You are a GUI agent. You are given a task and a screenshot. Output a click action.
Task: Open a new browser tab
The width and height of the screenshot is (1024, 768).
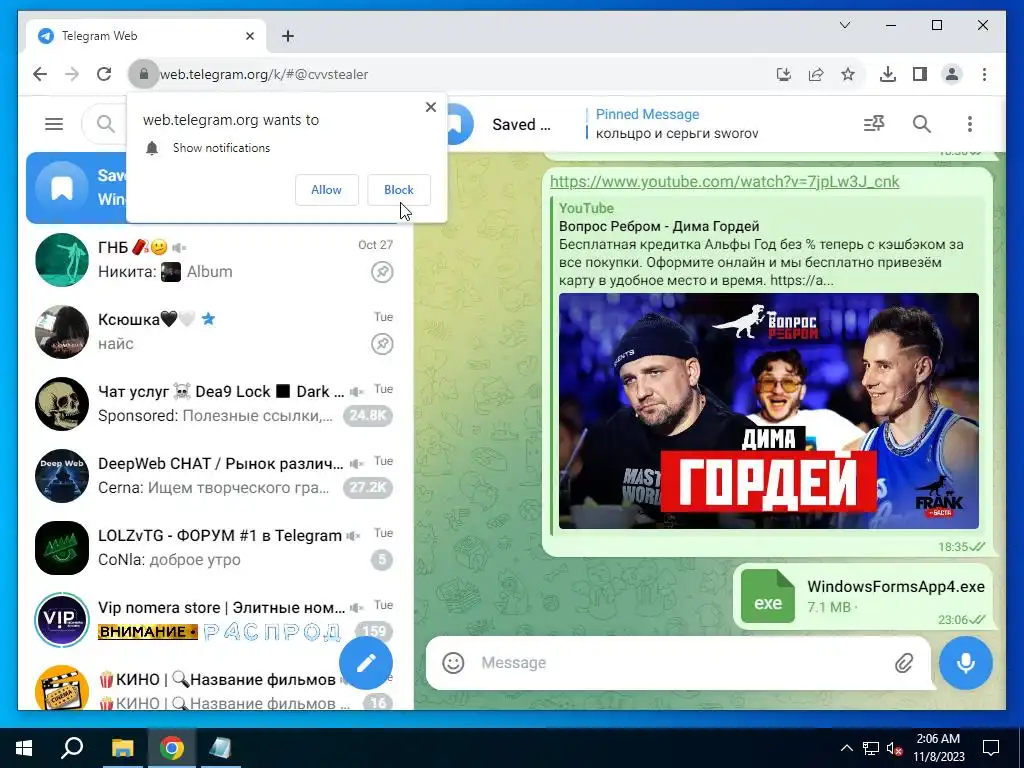click(288, 36)
